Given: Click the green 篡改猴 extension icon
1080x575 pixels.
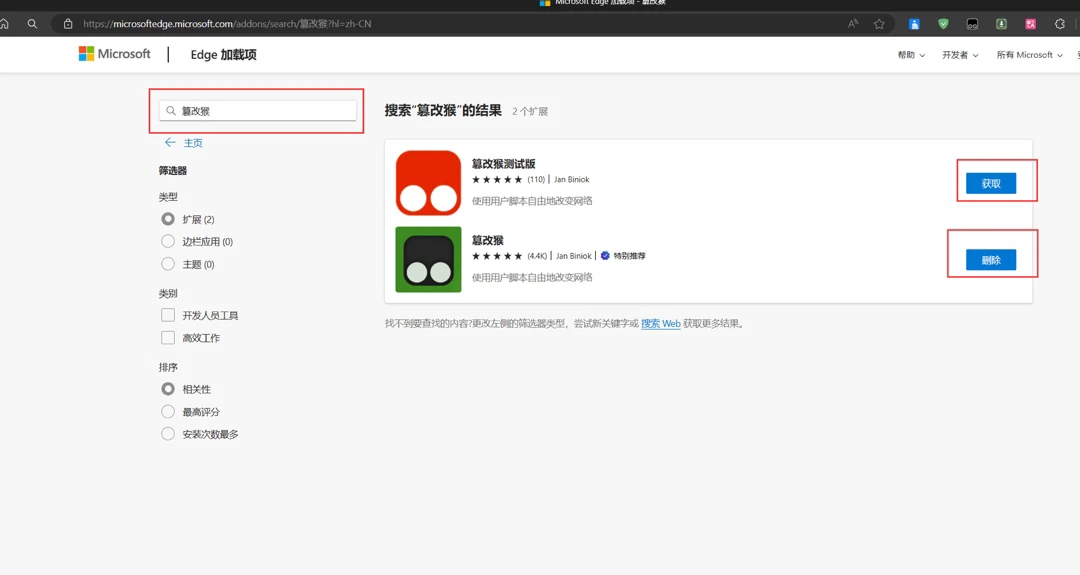Looking at the screenshot, I should (x=428, y=260).
